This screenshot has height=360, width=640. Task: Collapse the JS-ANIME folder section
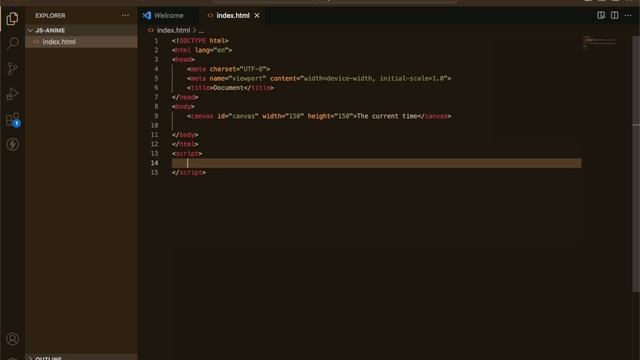(x=81, y=30)
